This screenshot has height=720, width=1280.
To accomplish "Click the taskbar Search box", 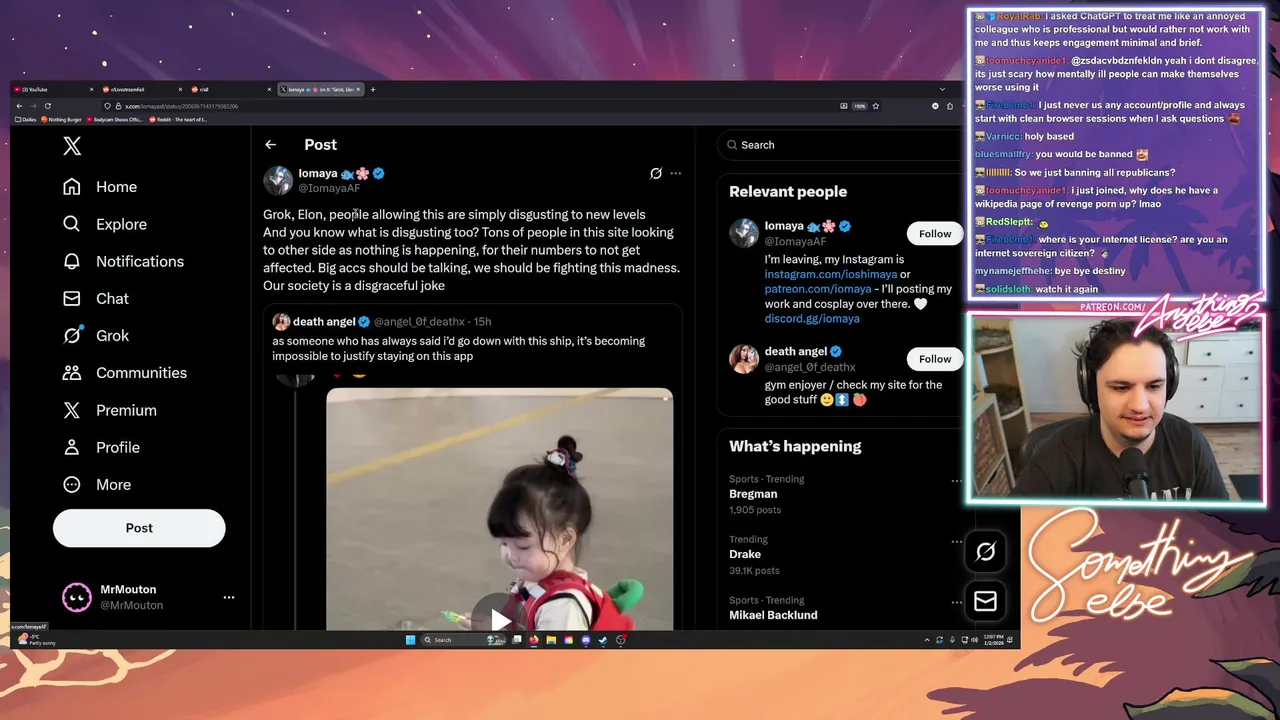I will 463,640.
